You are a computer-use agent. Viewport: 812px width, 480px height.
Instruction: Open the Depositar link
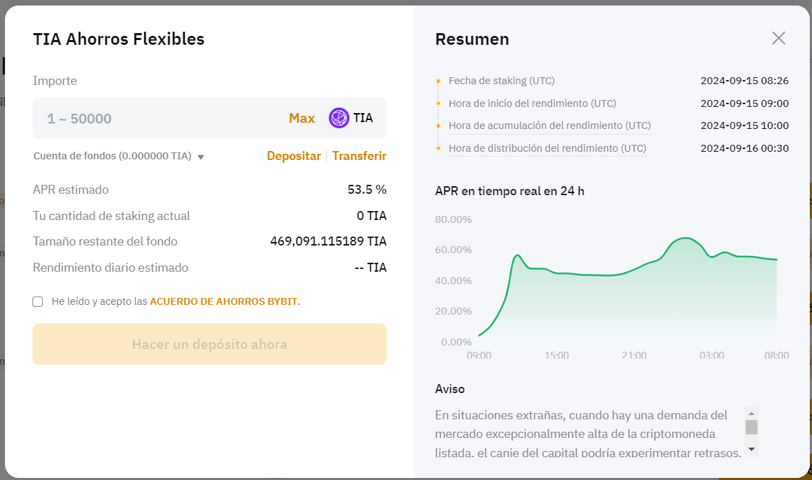[x=294, y=156]
